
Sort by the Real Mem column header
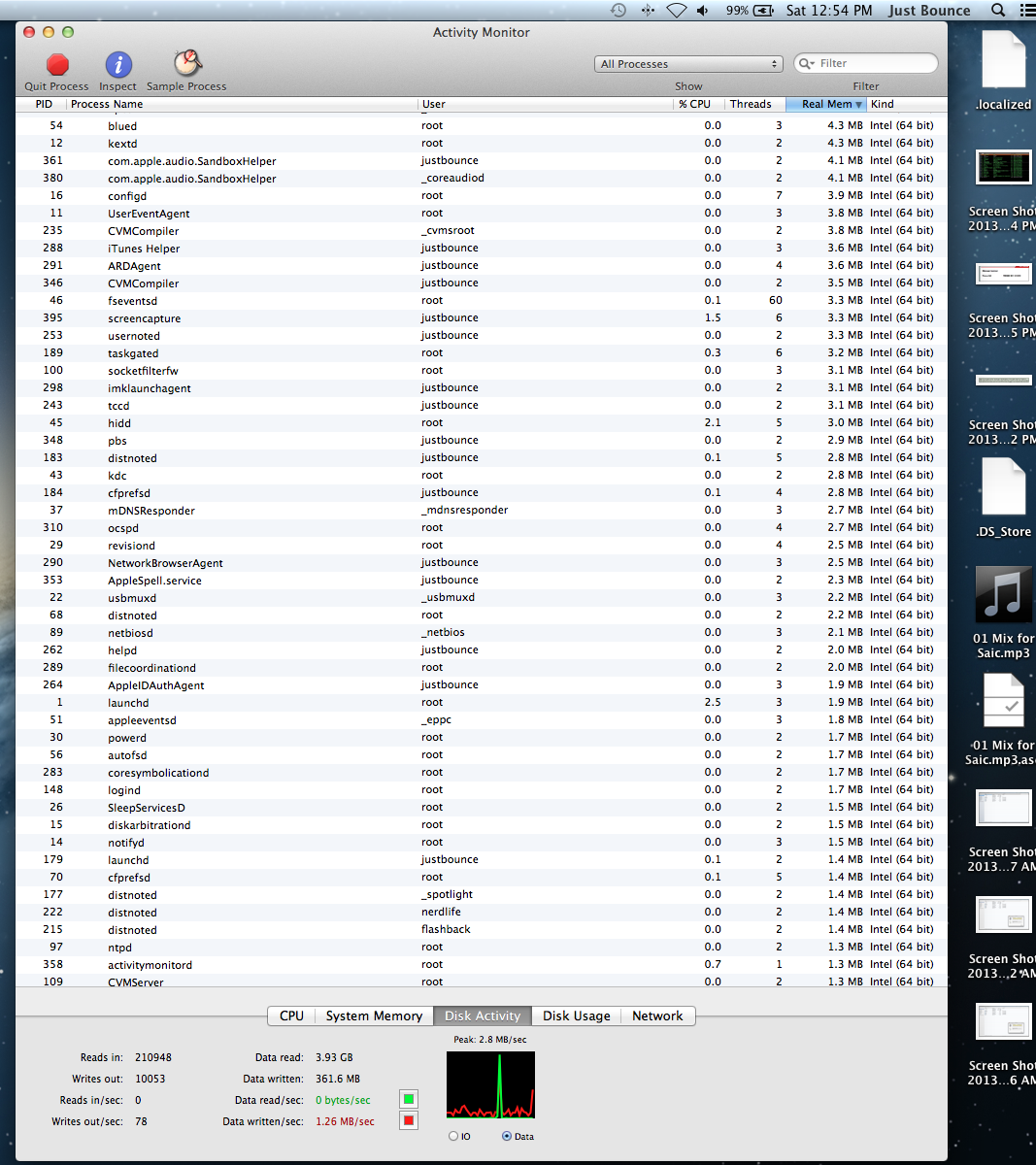pos(825,104)
